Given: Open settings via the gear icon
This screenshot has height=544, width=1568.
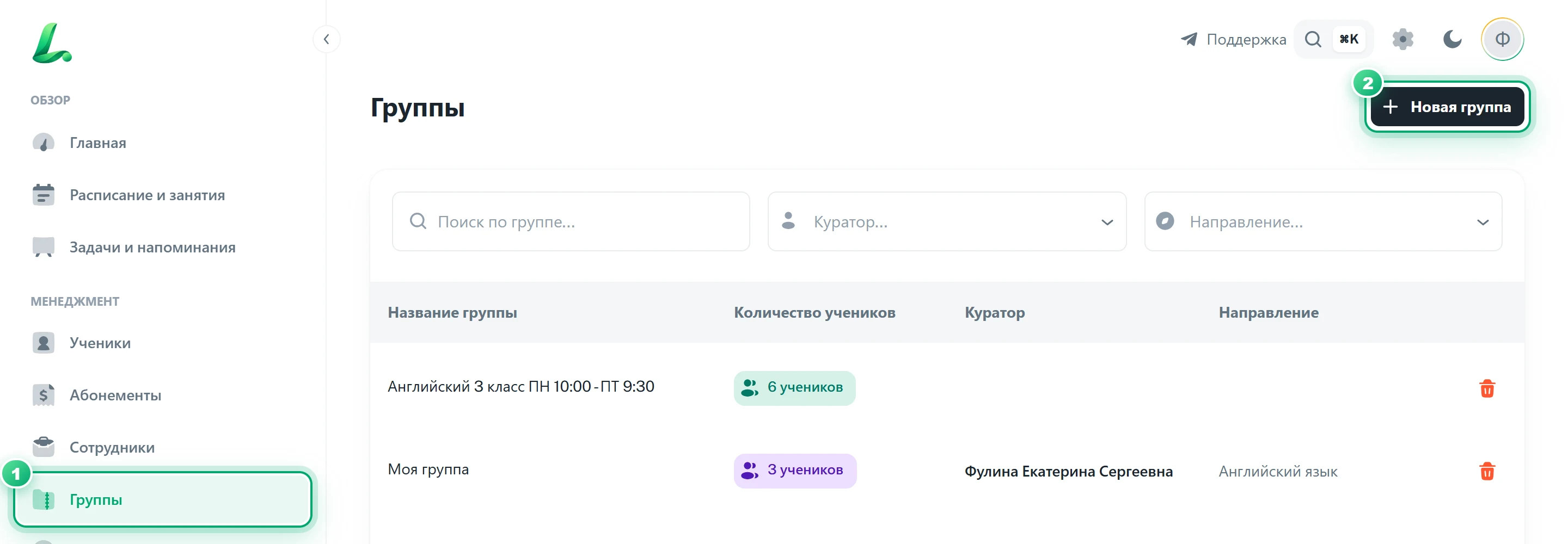Looking at the screenshot, I should click(x=1402, y=40).
